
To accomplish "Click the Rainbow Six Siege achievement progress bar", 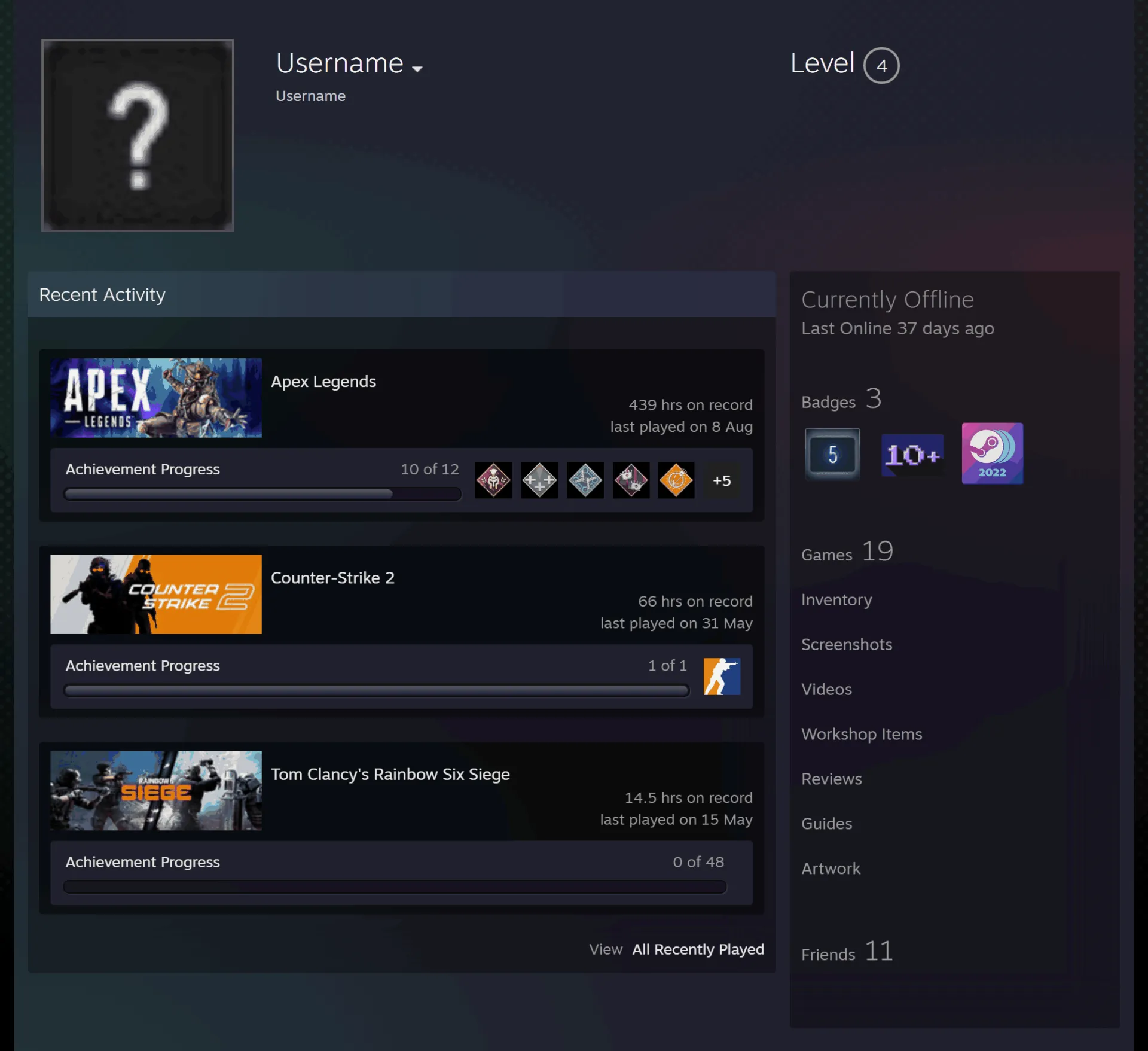I will pyautogui.click(x=395, y=887).
